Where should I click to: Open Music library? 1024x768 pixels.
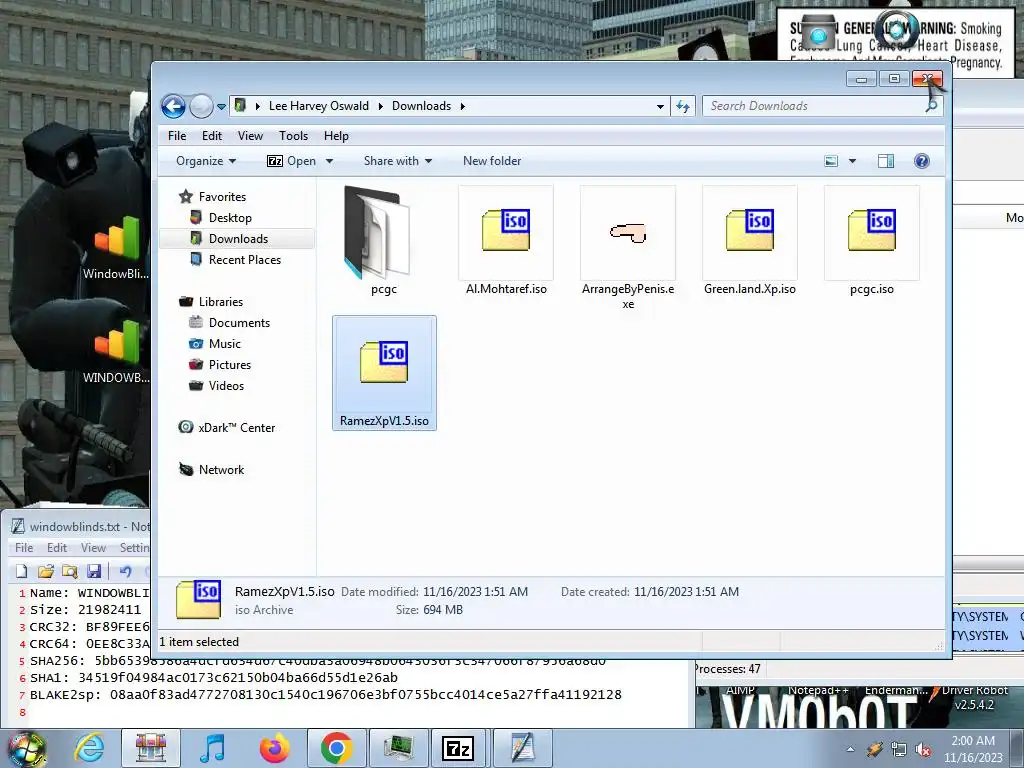(x=225, y=344)
